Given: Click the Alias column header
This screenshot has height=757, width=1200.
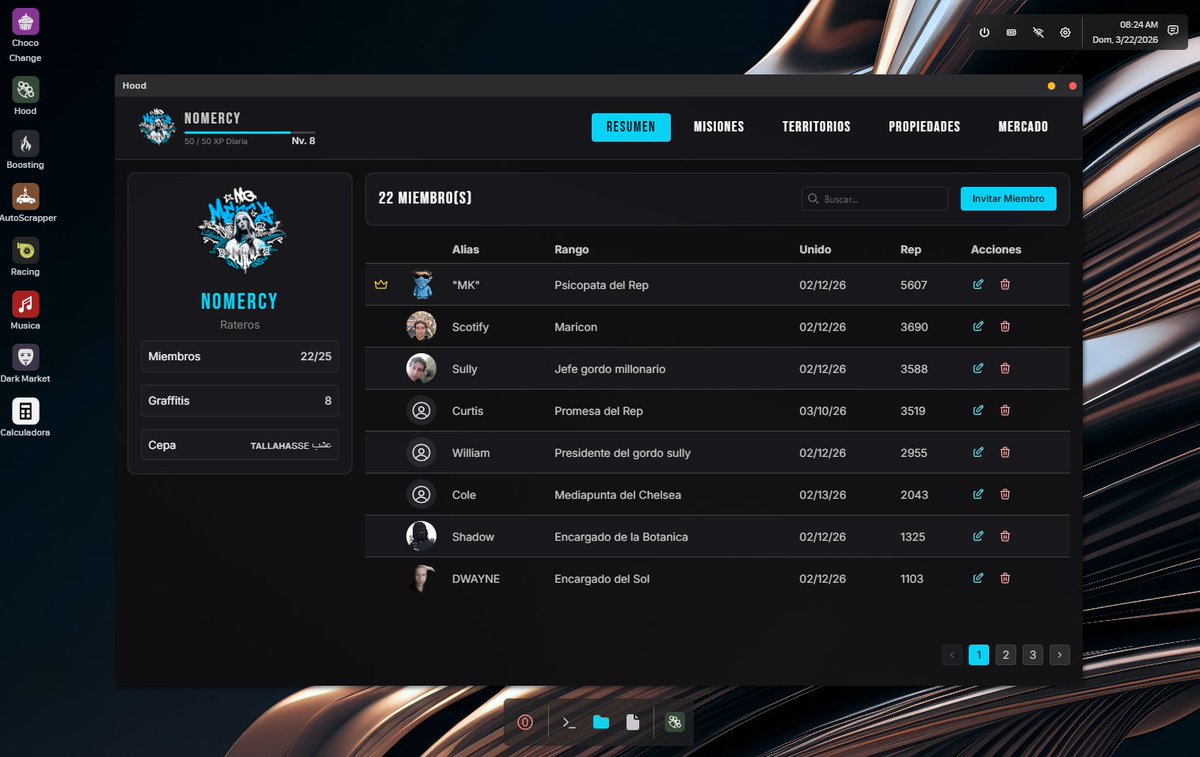Looking at the screenshot, I should (x=466, y=250).
